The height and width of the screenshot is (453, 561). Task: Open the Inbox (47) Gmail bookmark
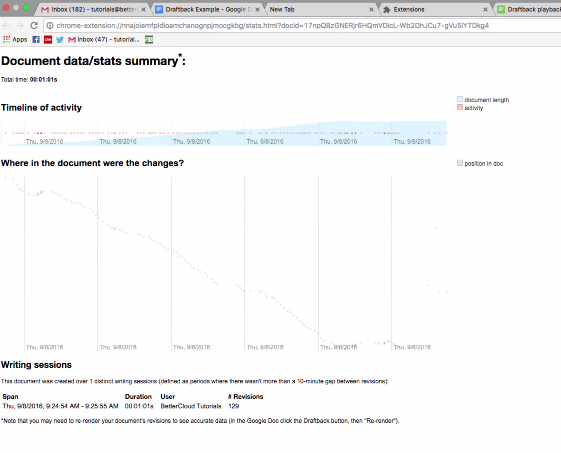point(104,39)
